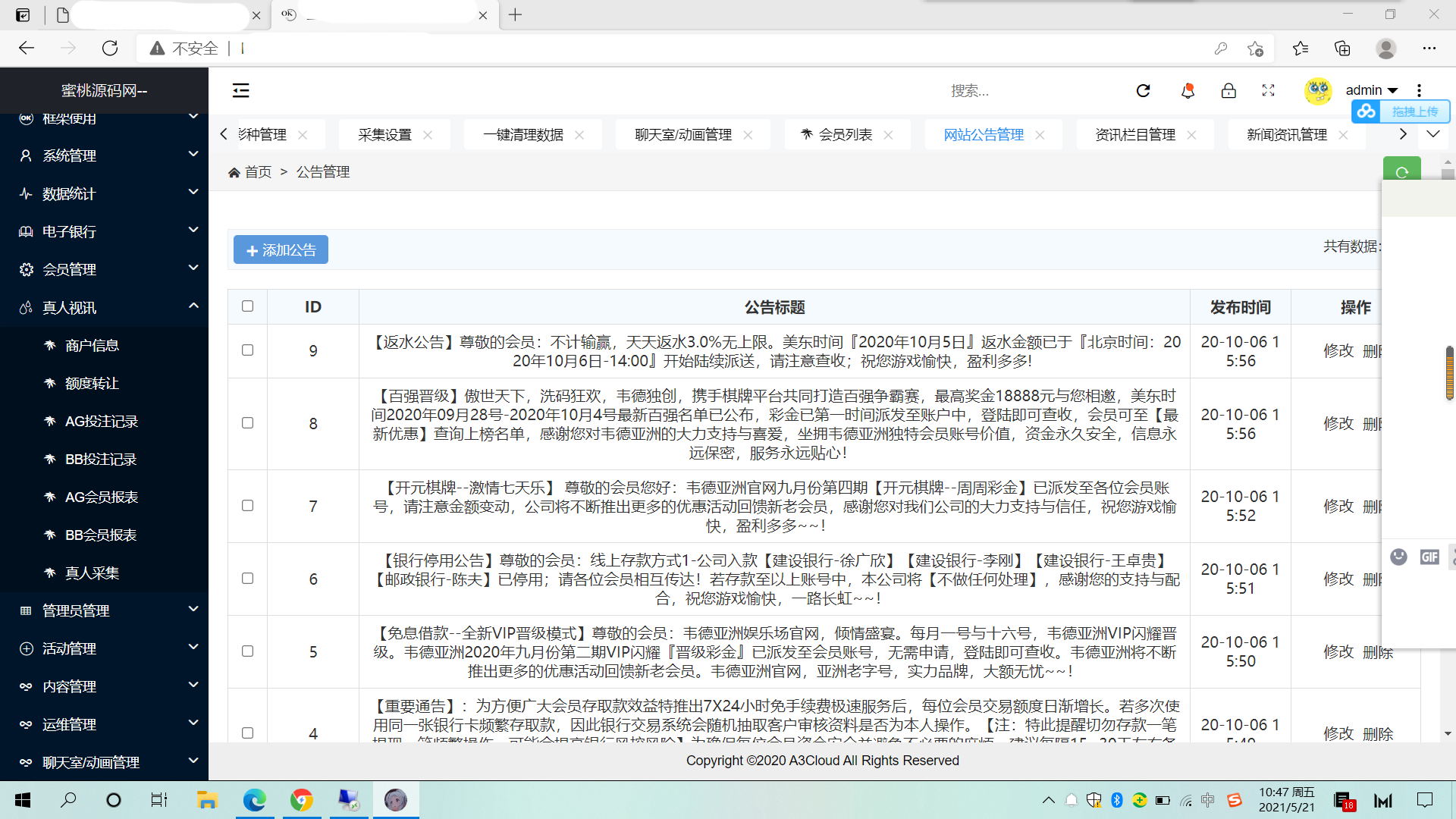The width and height of the screenshot is (1456, 819).
Task: Click the sidebar collapse hamburger icon
Action: (240, 91)
